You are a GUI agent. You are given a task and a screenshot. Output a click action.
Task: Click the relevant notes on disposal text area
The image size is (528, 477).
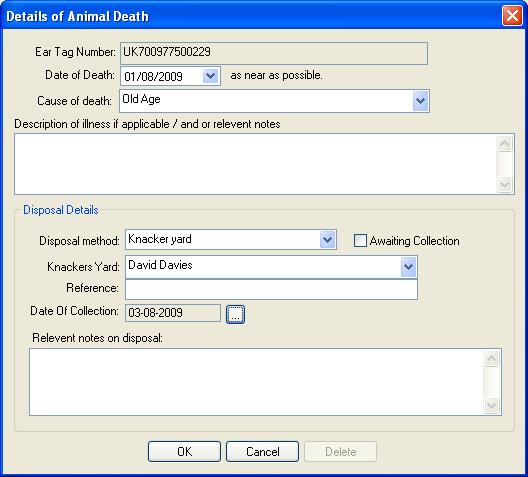click(x=256, y=382)
